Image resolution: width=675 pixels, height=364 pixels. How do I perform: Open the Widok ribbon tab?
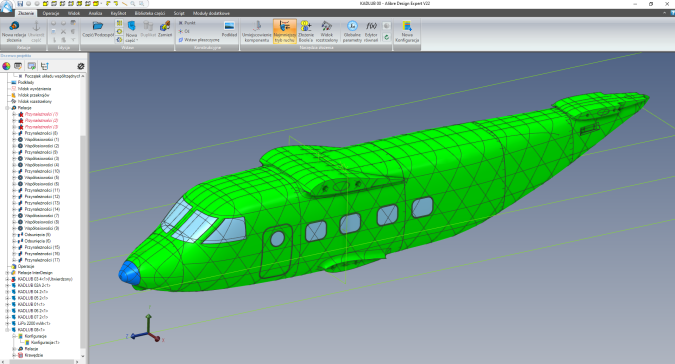pos(74,13)
